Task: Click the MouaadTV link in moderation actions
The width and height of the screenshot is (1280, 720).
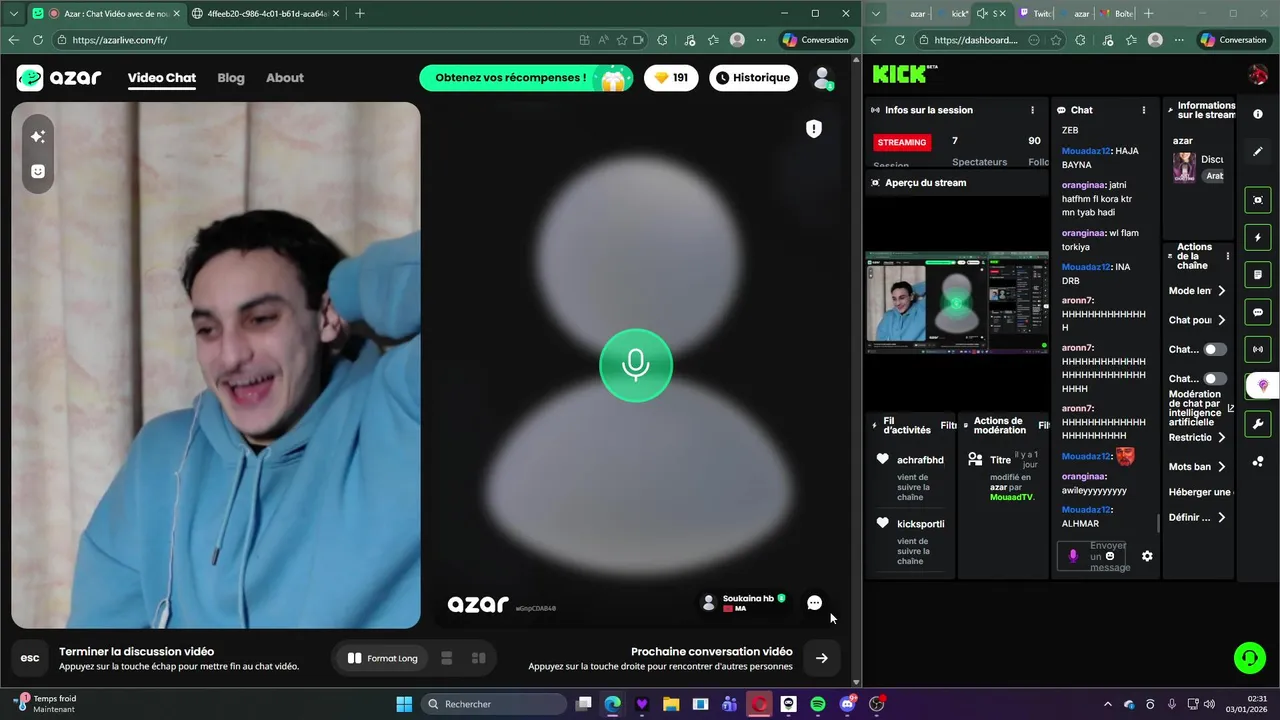Action: click(x=1012, y=497)
